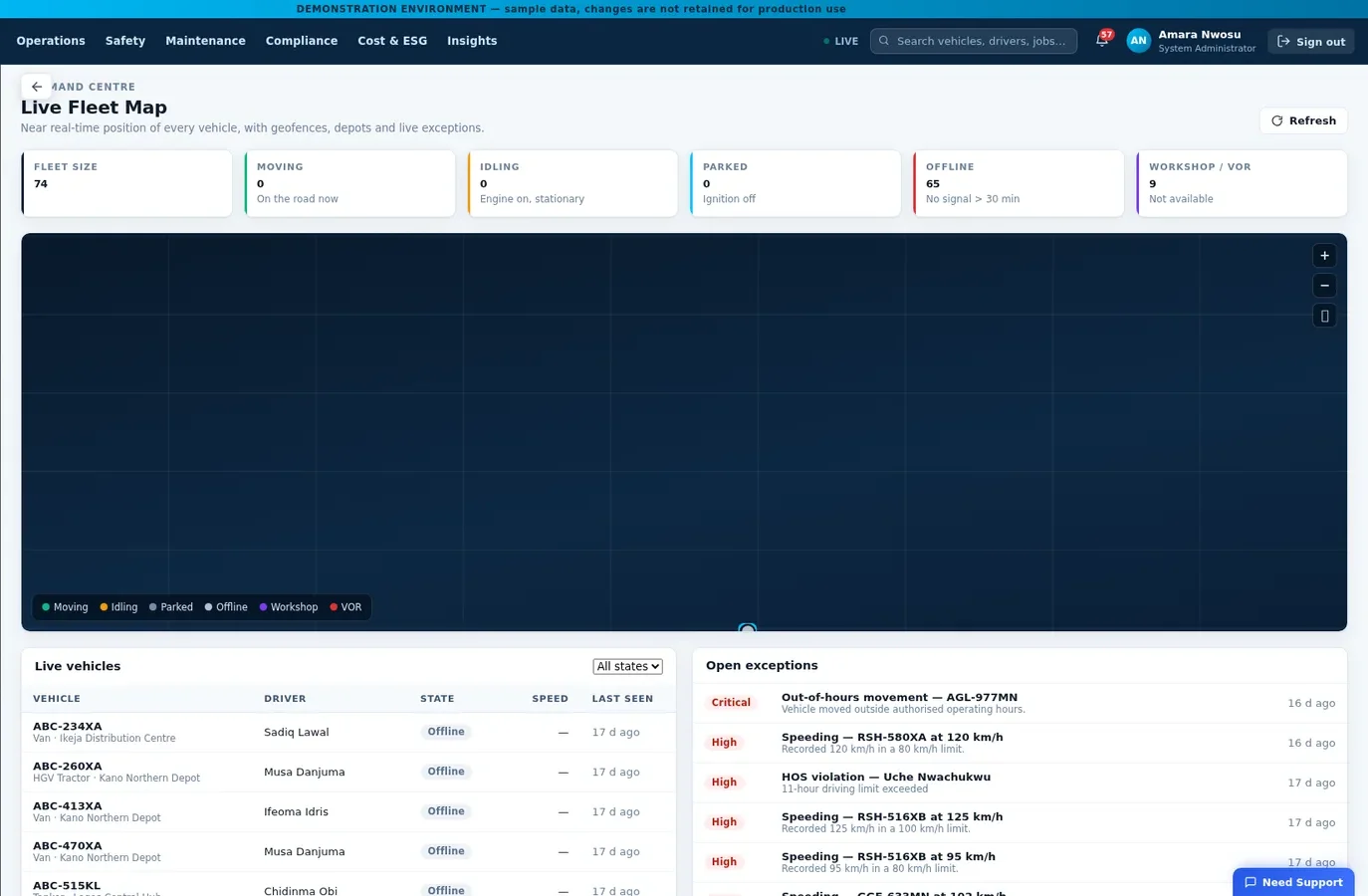Screen dimensions: 1368x896
Task: Click the green Moving legend dot
Action: click(46, 607)
